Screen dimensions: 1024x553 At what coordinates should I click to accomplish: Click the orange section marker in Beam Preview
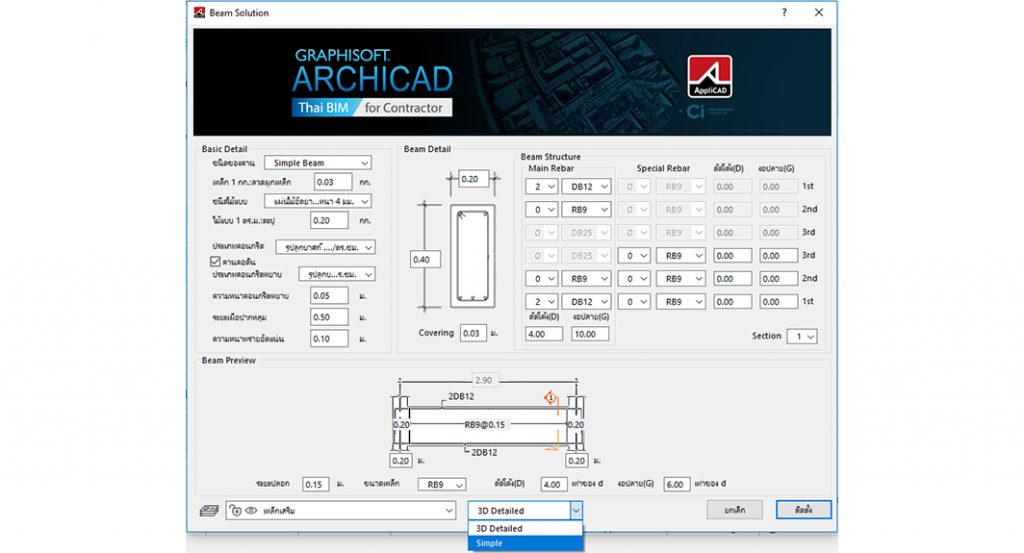pyautogui.click(x=551, y=398)
